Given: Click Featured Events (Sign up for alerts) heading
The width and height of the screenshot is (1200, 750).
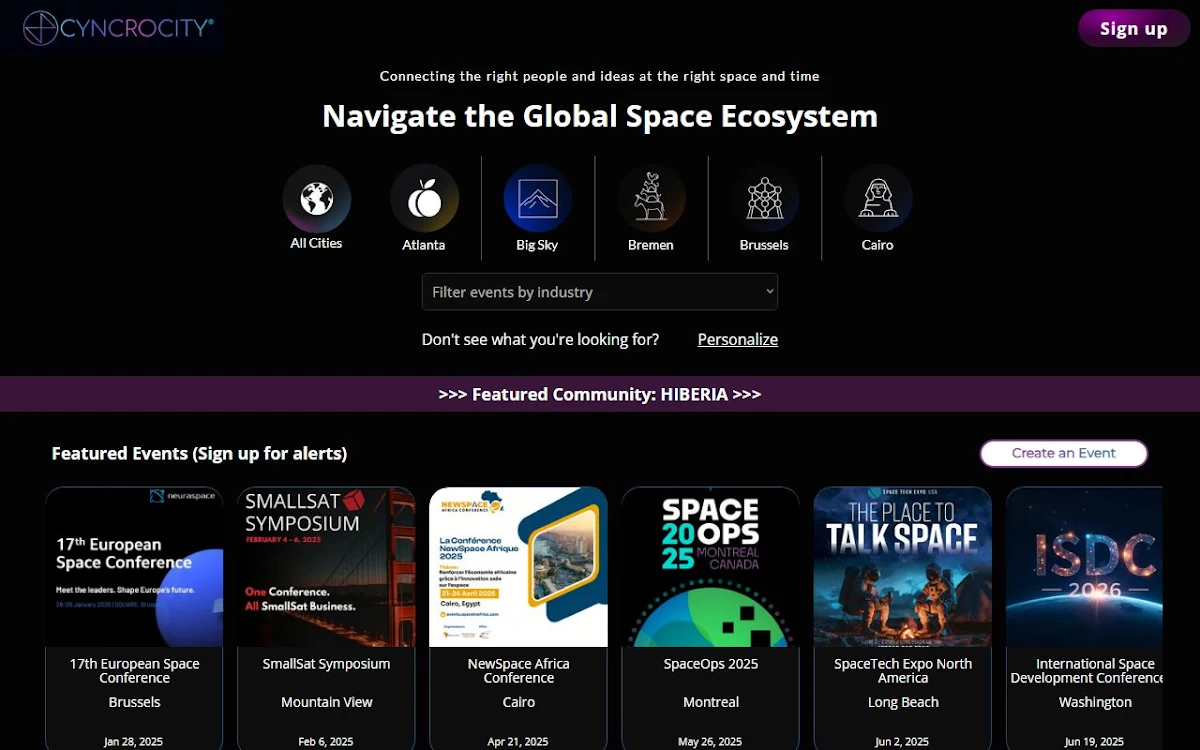Looking at the screenshot, I should pos(199,454).
